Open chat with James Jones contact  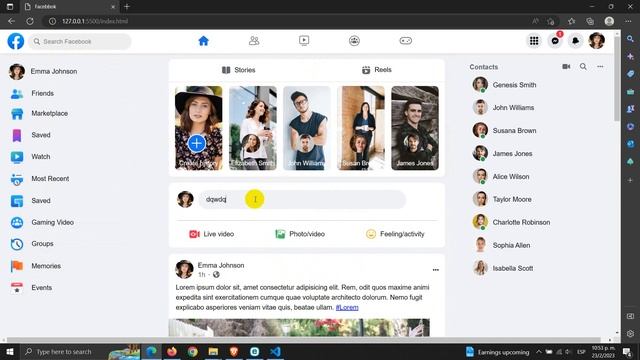pyautogui.click(x=502, y=153)
